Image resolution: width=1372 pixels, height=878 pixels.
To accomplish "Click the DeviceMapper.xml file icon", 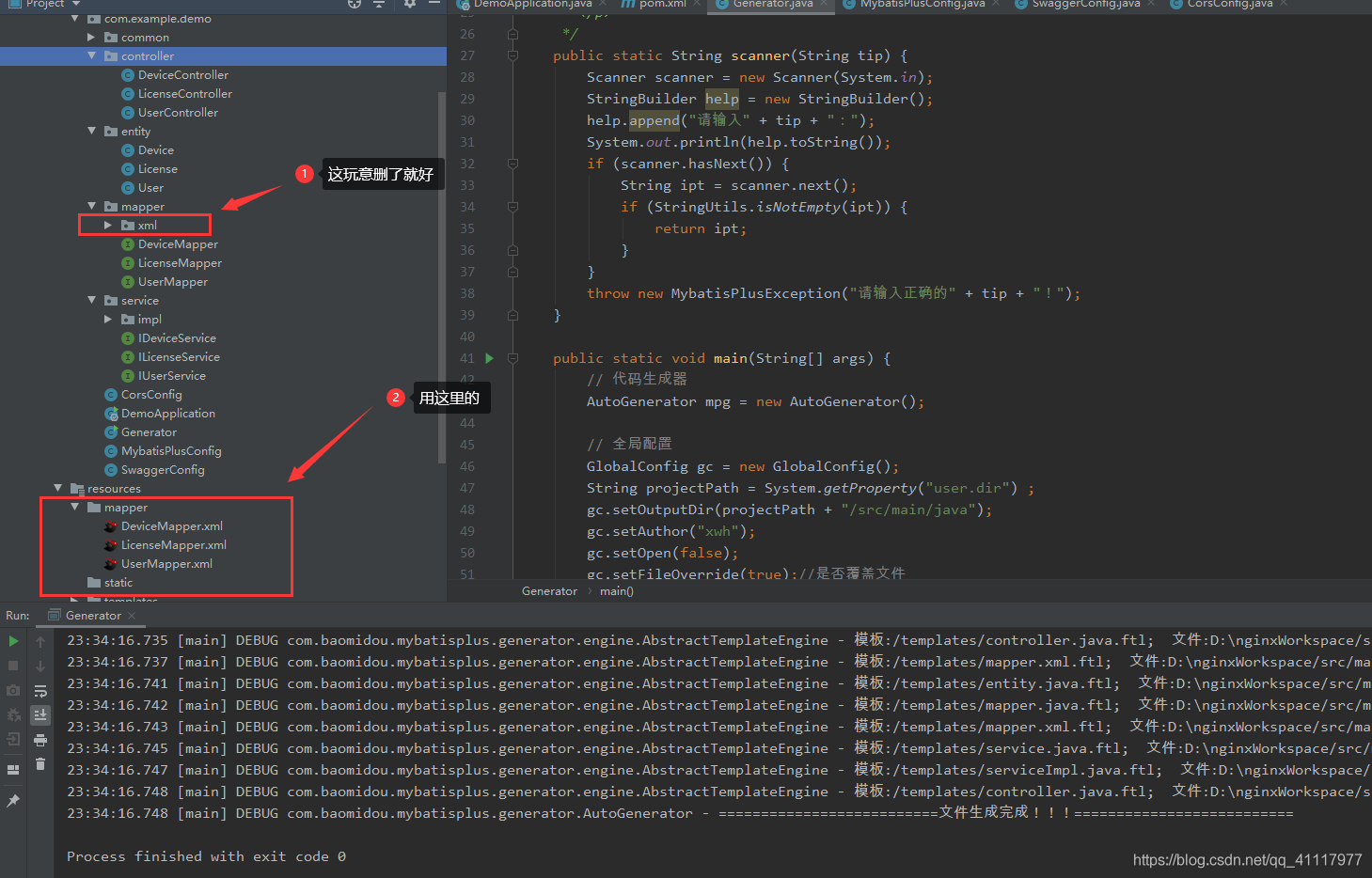I will pyautogui.click(x=111, y=526).
